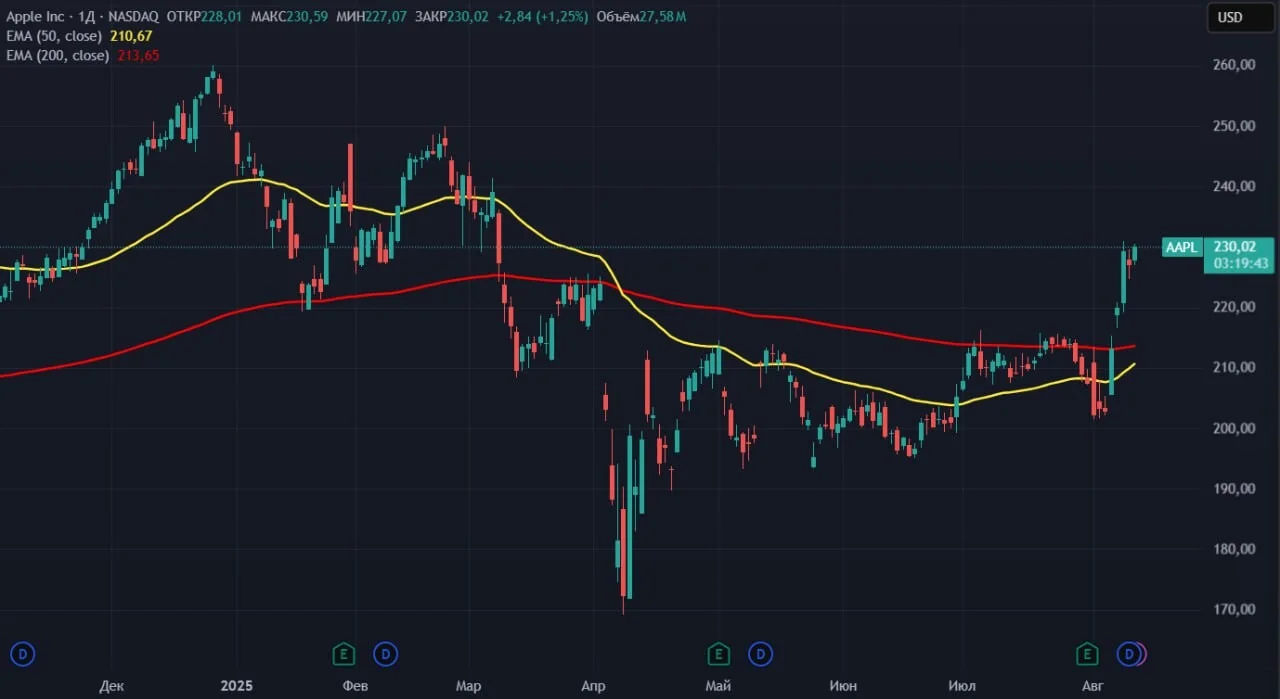Click the AAPL symbol label on price scale
The image size is (1280, 699).
click(x=1181, y=247)
